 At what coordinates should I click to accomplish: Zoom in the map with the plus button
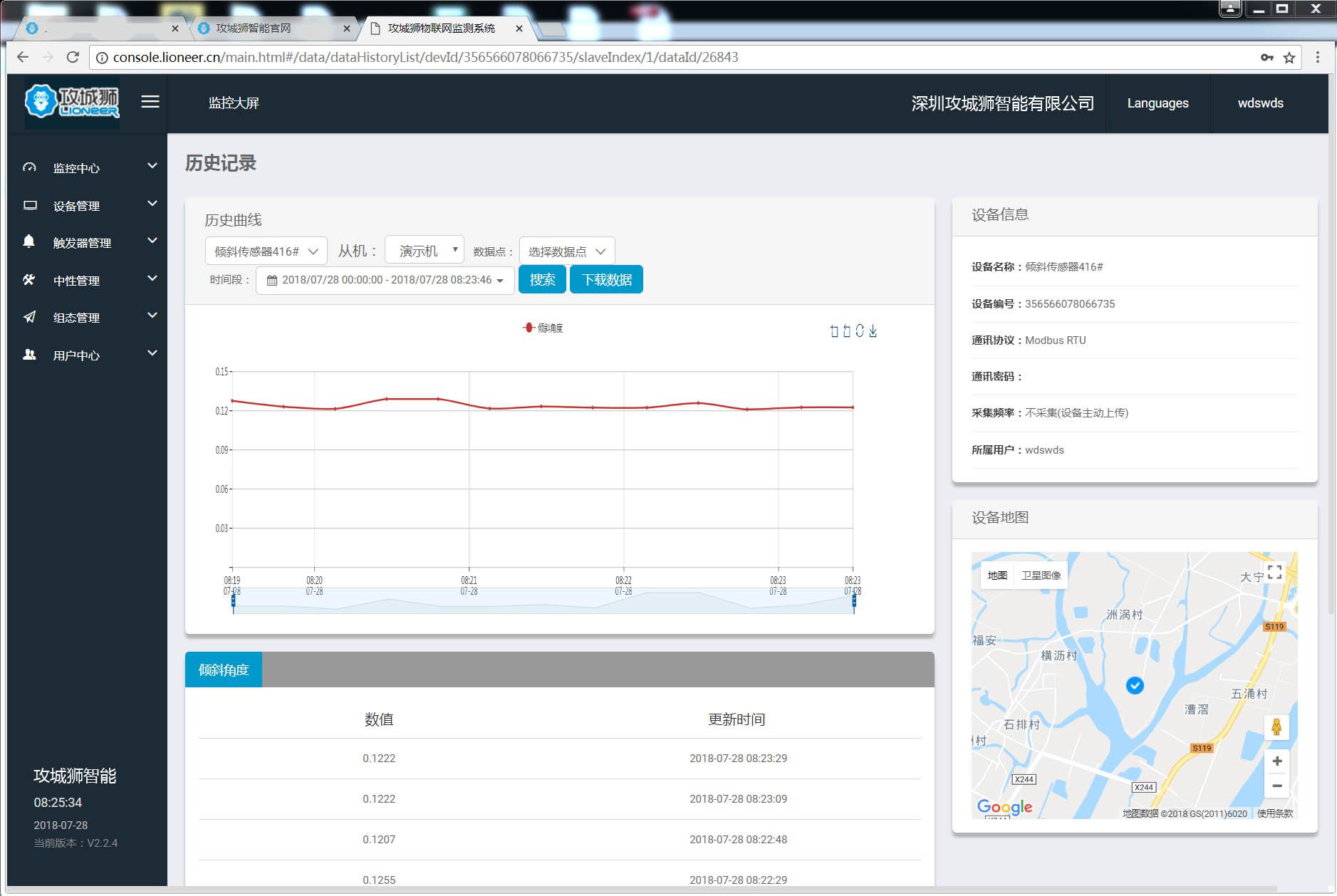click(1276, 761)
